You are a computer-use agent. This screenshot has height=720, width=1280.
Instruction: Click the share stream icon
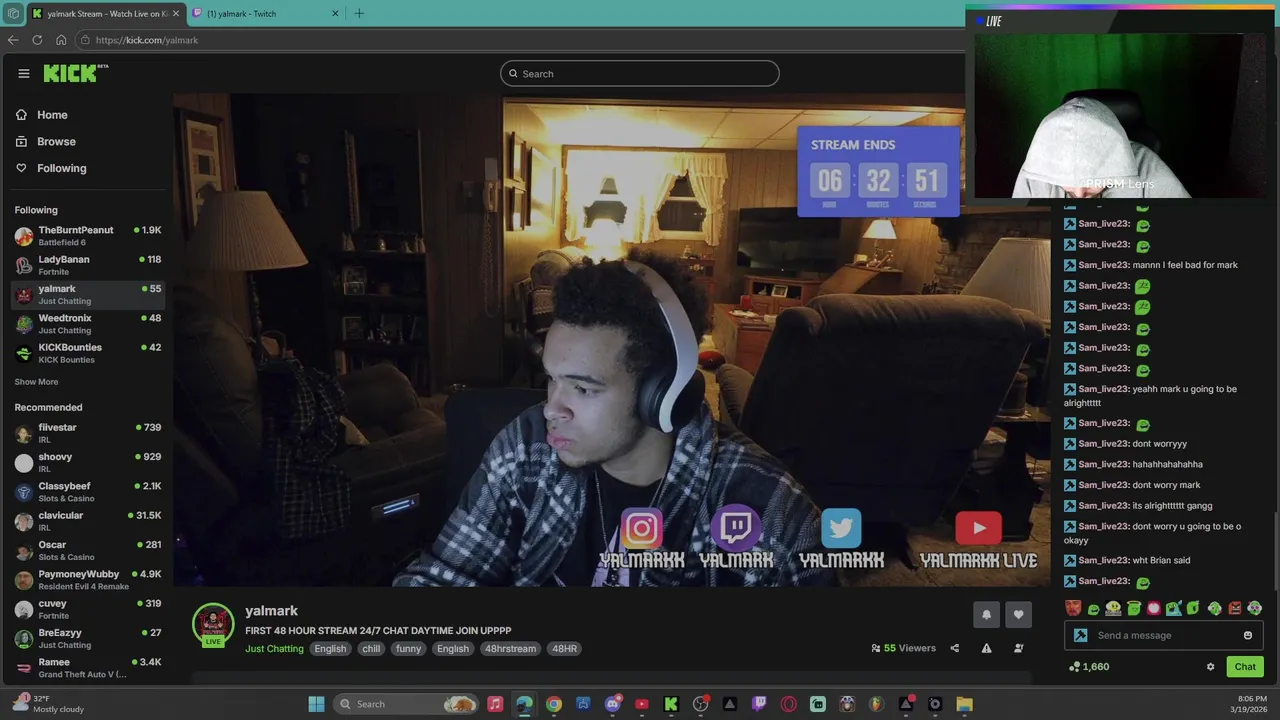click(954, 648)
